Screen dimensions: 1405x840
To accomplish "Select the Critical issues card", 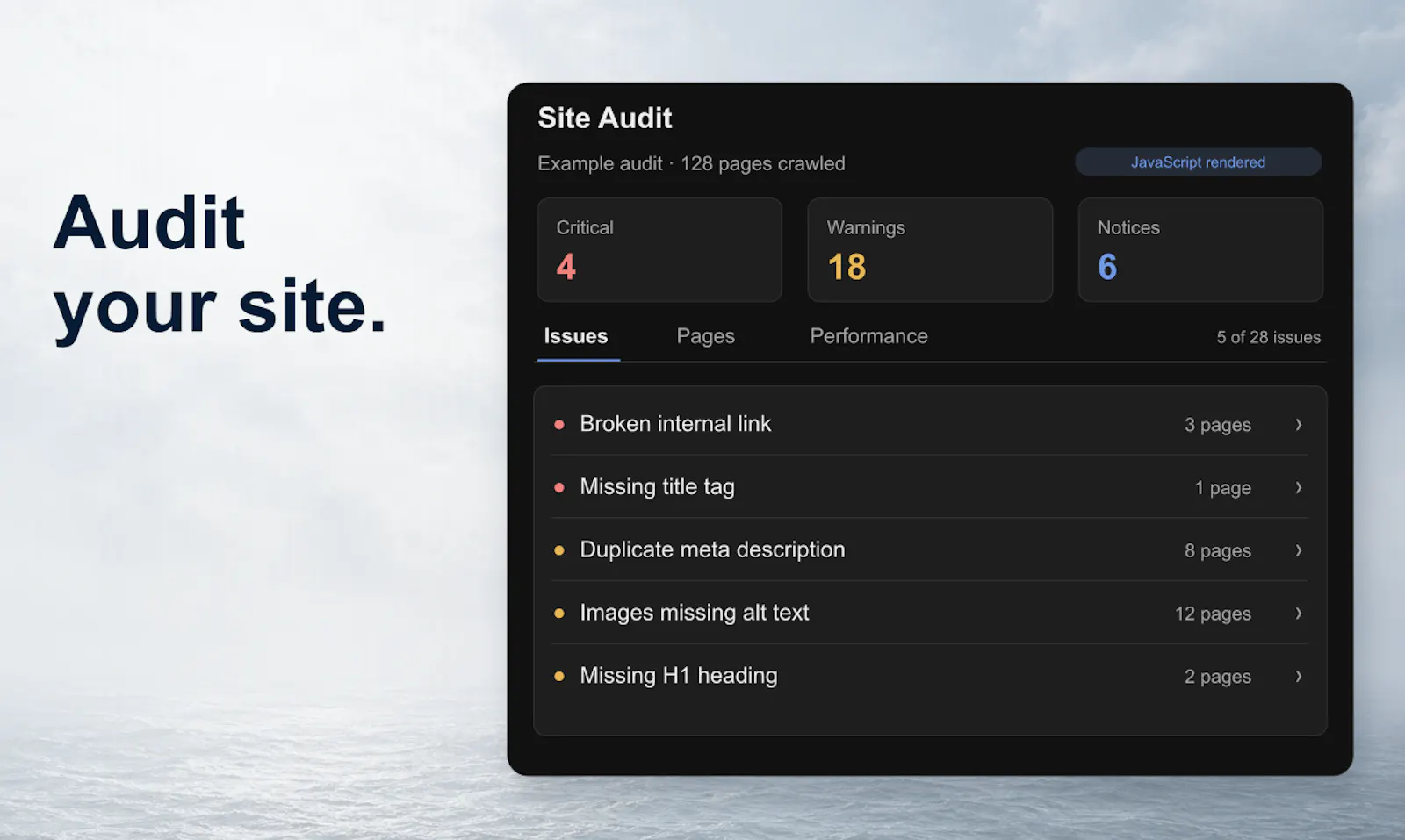I will [659, 250].
